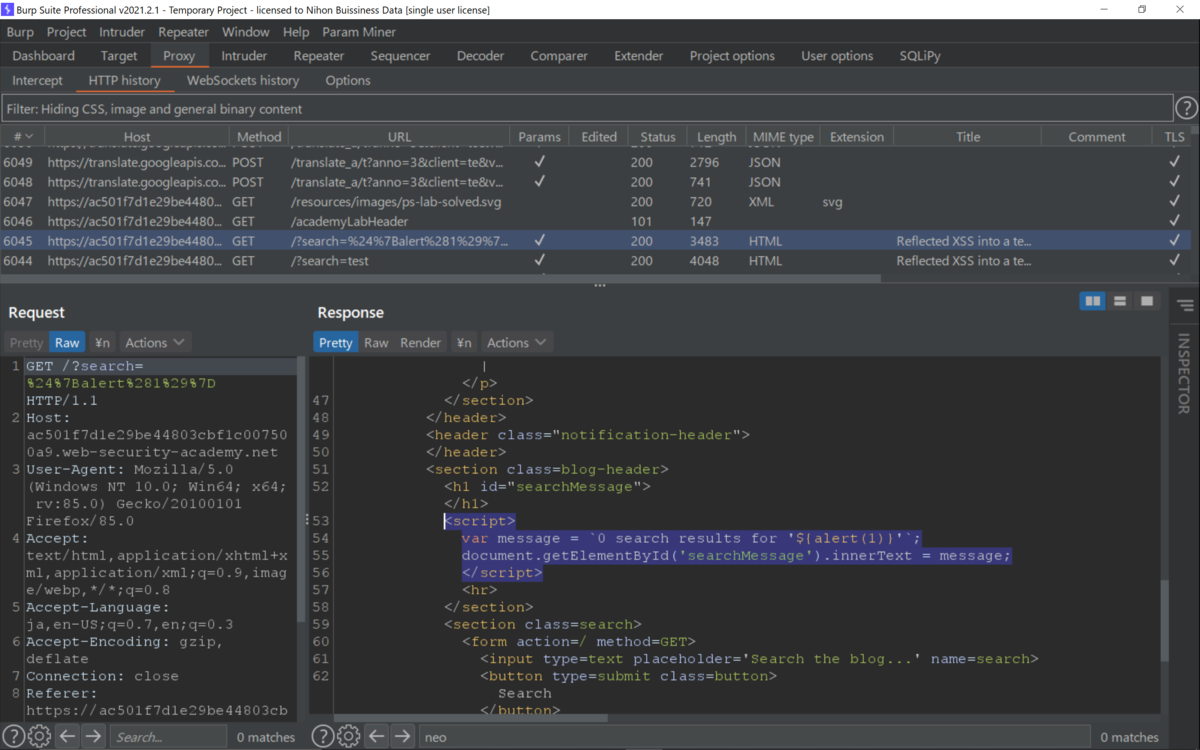Viewport: 1200px width, 750px height.
Task: Switch to the Comparer tab
Action: click(x=560, y=56)
